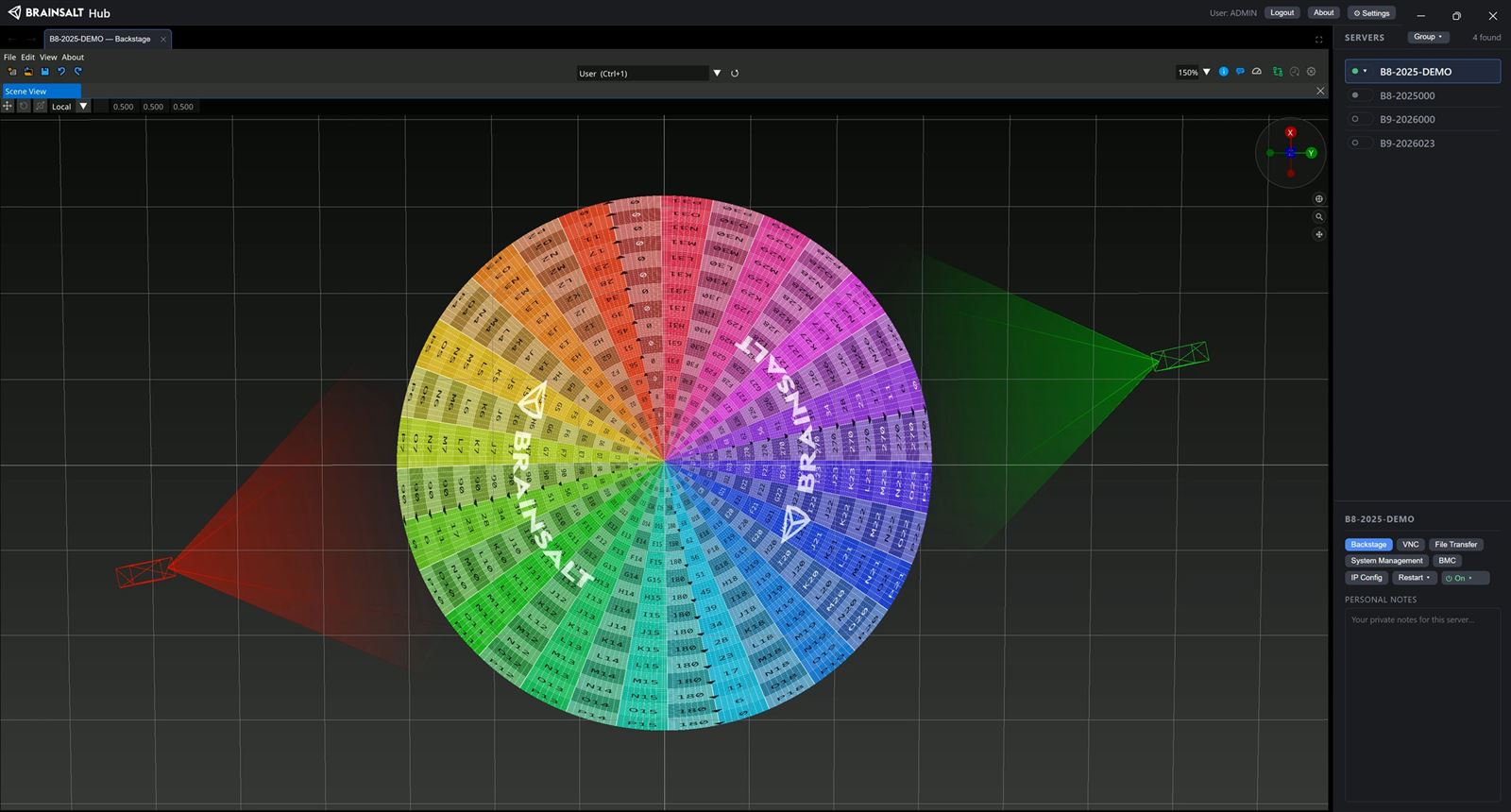This screenshot has width=1511, height=812.
Task: Click the B8-2025-DEMO green status dot
Action: pos(1355,72)
